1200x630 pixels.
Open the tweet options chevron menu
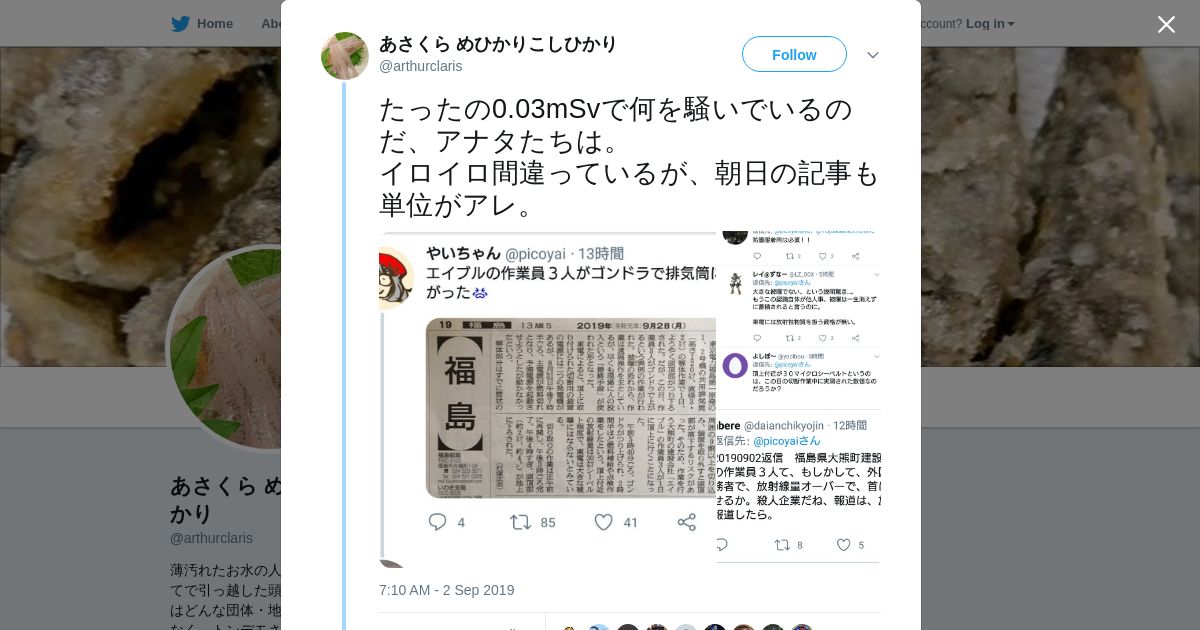pyautogui.click(x=873, y=55)
